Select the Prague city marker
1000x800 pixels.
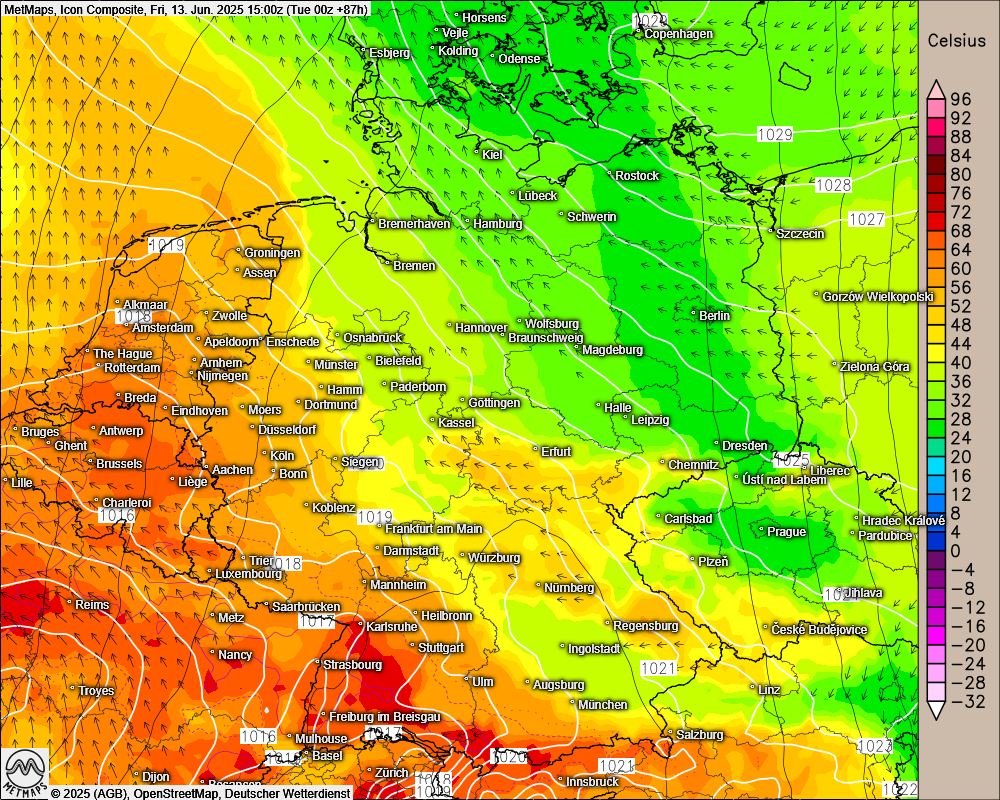(761, 530)
